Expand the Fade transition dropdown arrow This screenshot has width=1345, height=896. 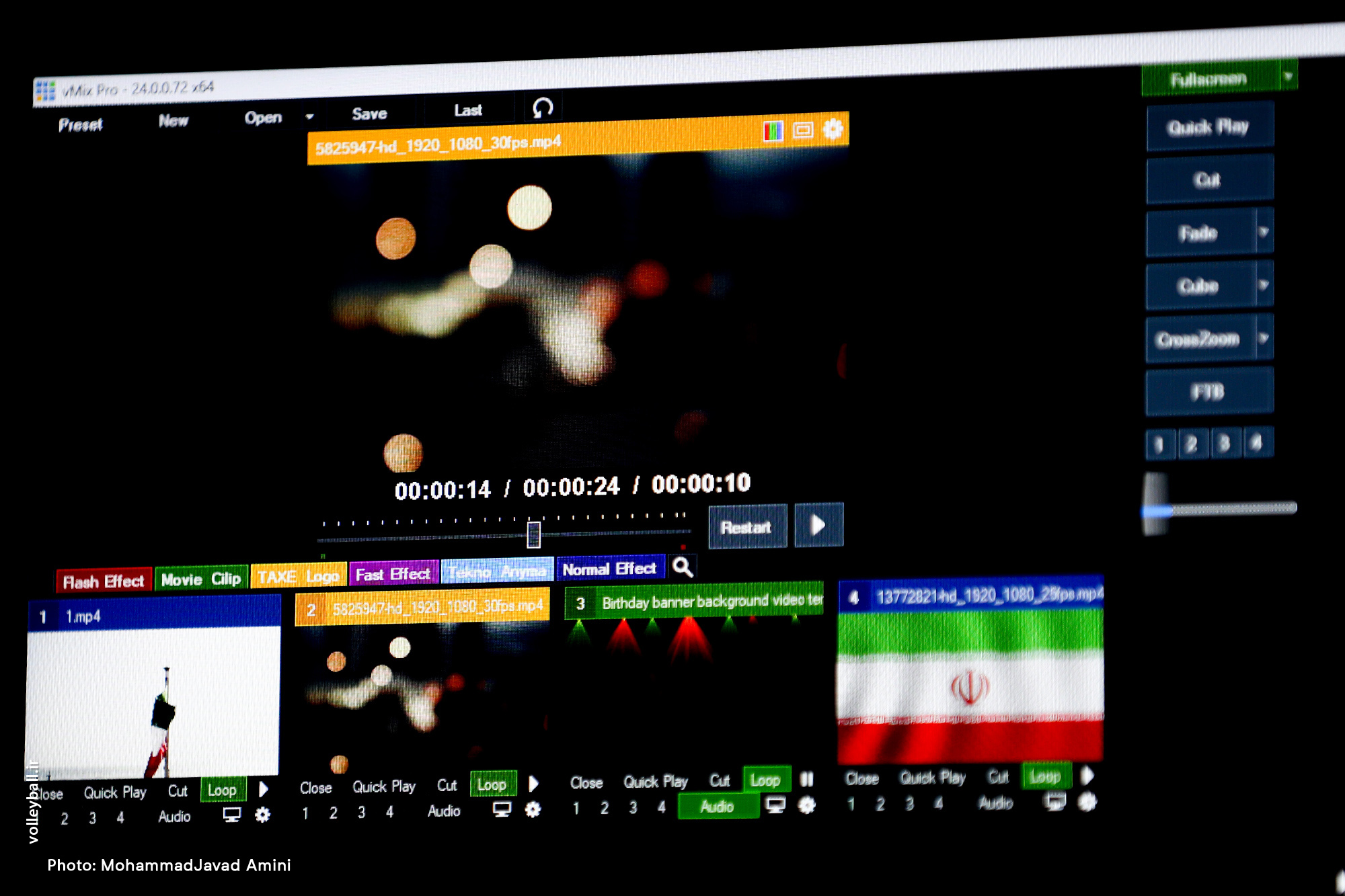pyautogui.click(x=1264, y=232)
